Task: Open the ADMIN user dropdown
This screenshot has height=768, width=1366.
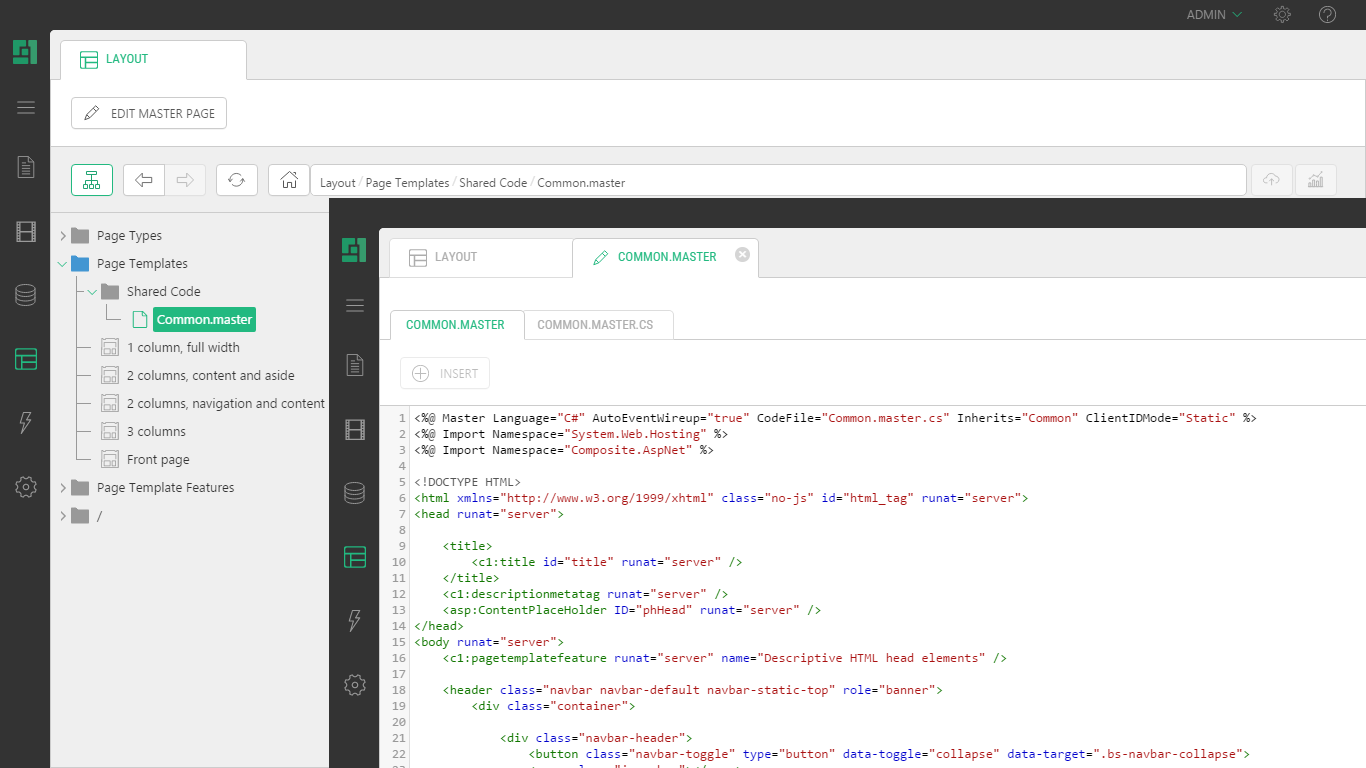Action: (x=1213, y=15)
